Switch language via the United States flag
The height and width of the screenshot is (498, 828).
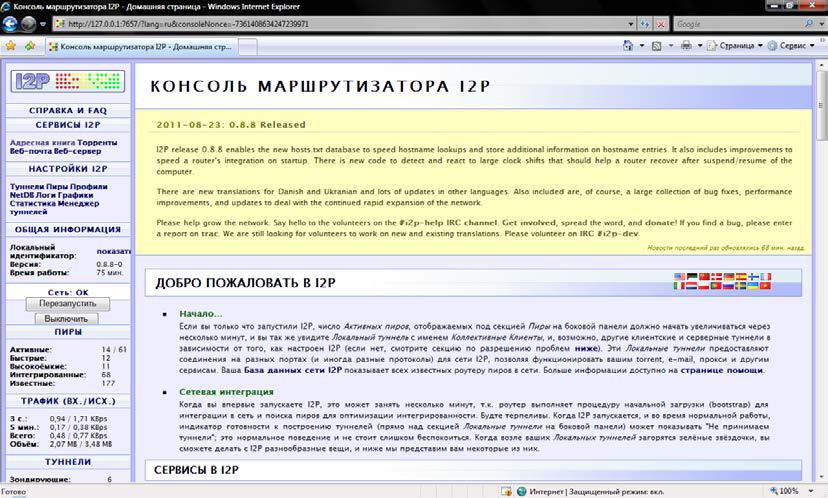click(x=681, y=276)
